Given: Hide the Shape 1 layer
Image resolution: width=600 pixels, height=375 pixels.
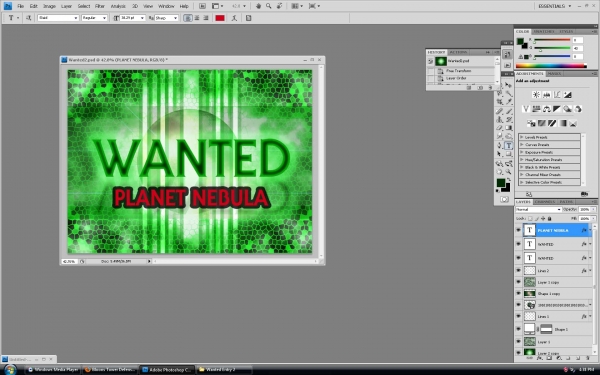Looking at the screenshot, I should coord(518,329).
